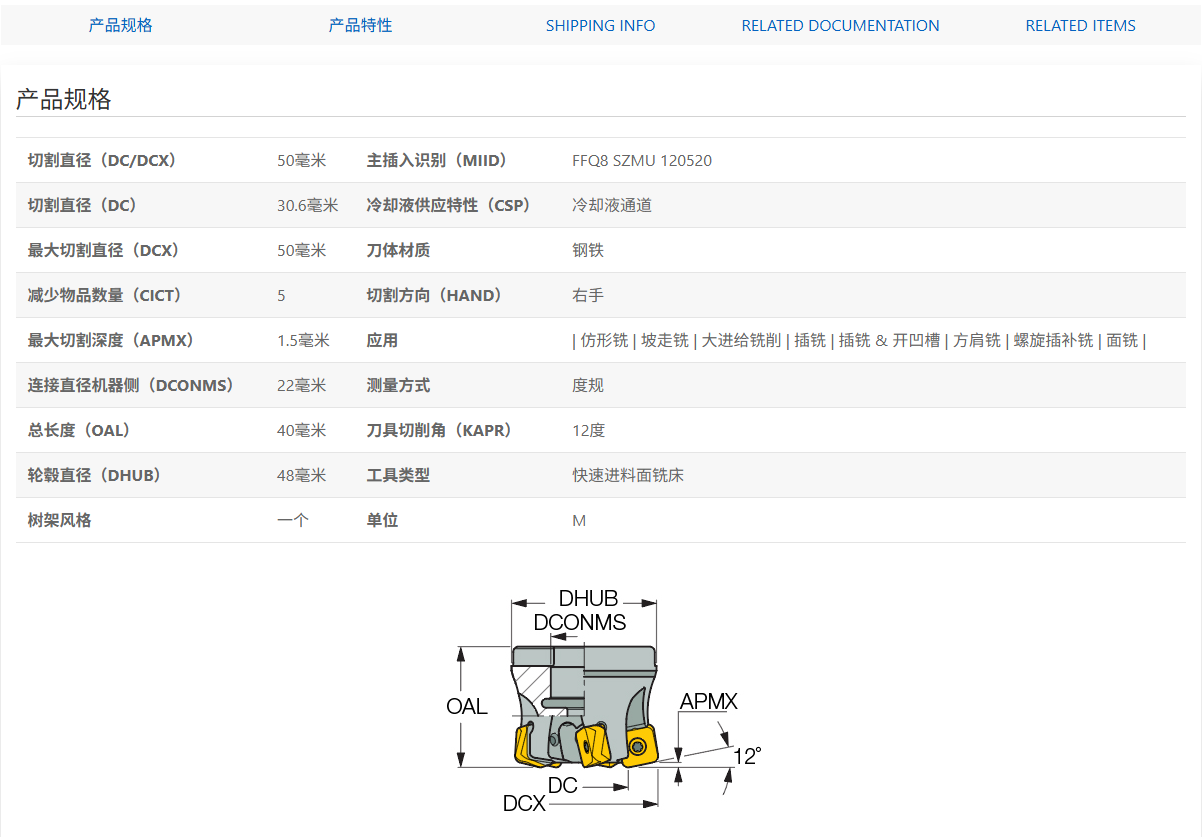Go to the SHIPPING INFO tab
Screen dimensions: 1202x837
[600, 26]
